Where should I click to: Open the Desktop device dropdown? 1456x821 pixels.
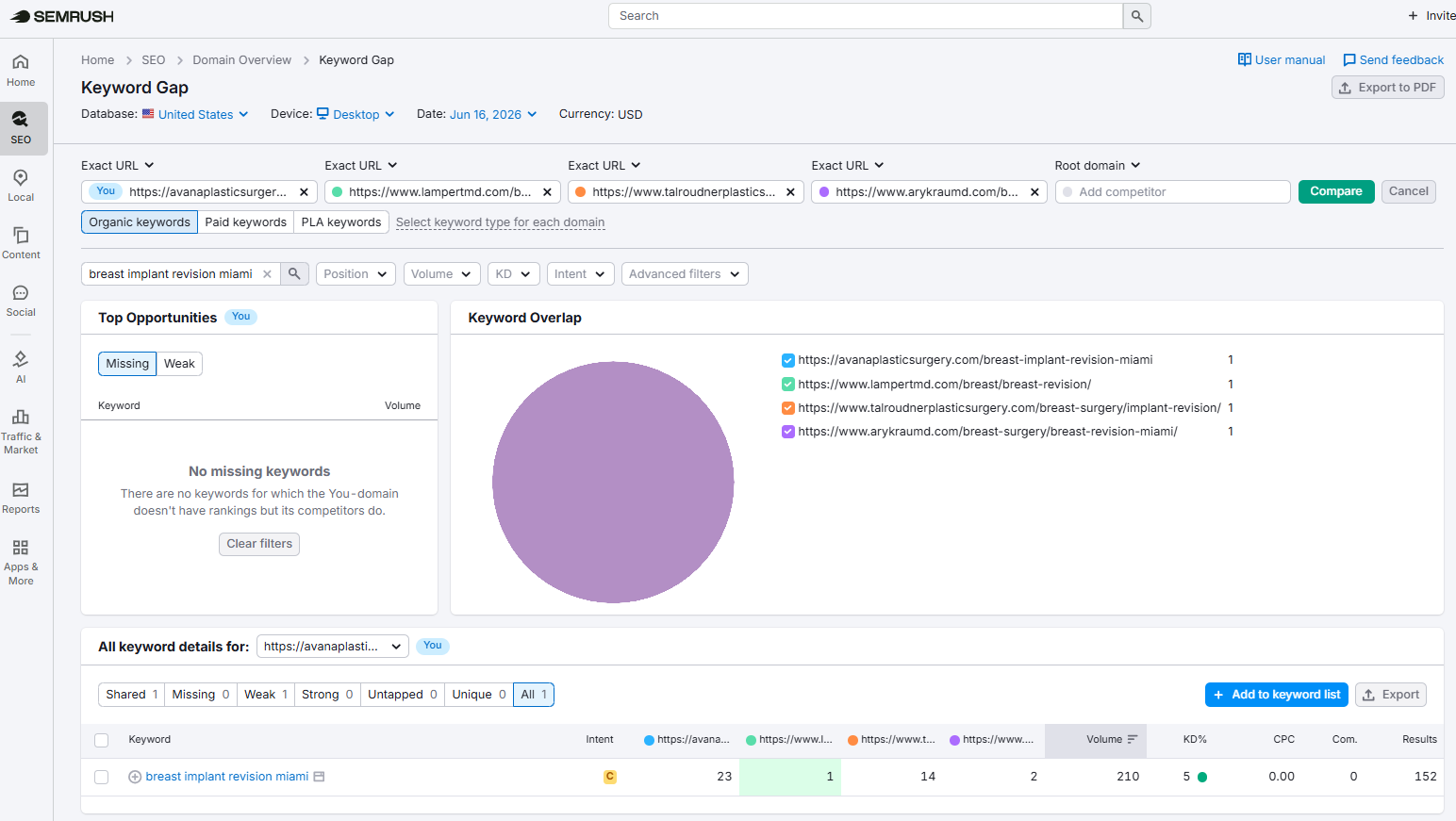coord(356,115)
